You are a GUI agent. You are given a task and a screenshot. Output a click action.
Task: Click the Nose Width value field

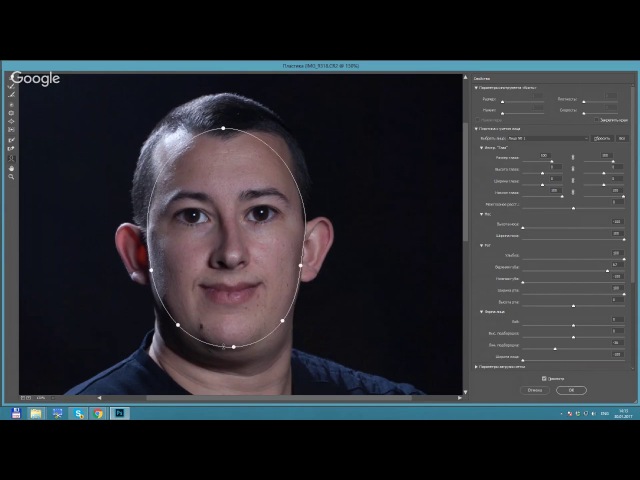click(x=618, y=233)
